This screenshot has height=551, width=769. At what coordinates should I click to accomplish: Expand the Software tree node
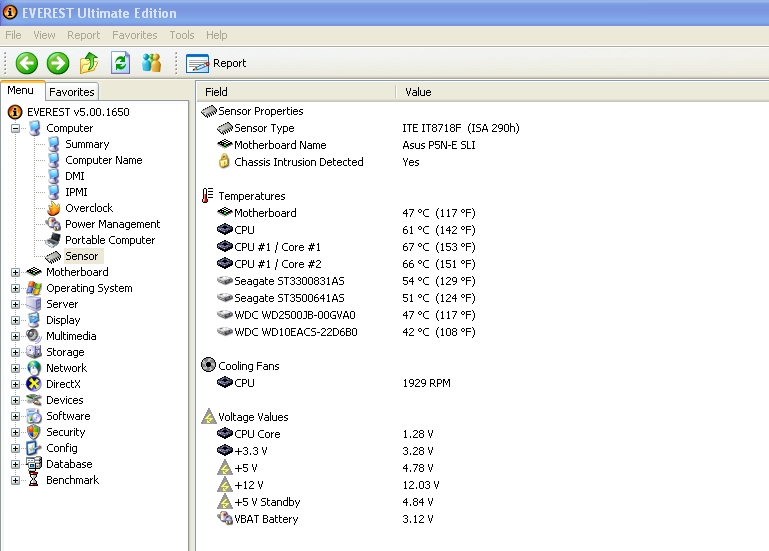click(x=15, y=417)
